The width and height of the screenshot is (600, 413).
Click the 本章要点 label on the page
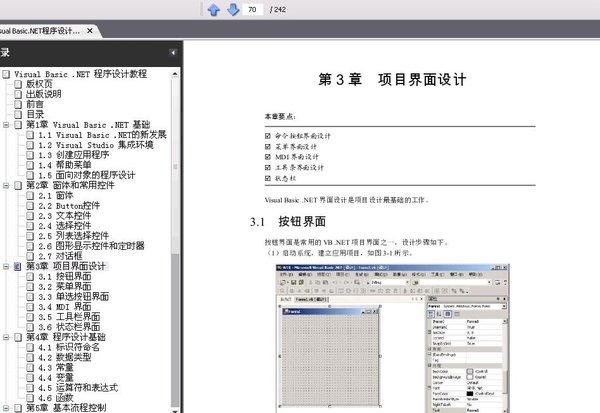pos(280,116)
